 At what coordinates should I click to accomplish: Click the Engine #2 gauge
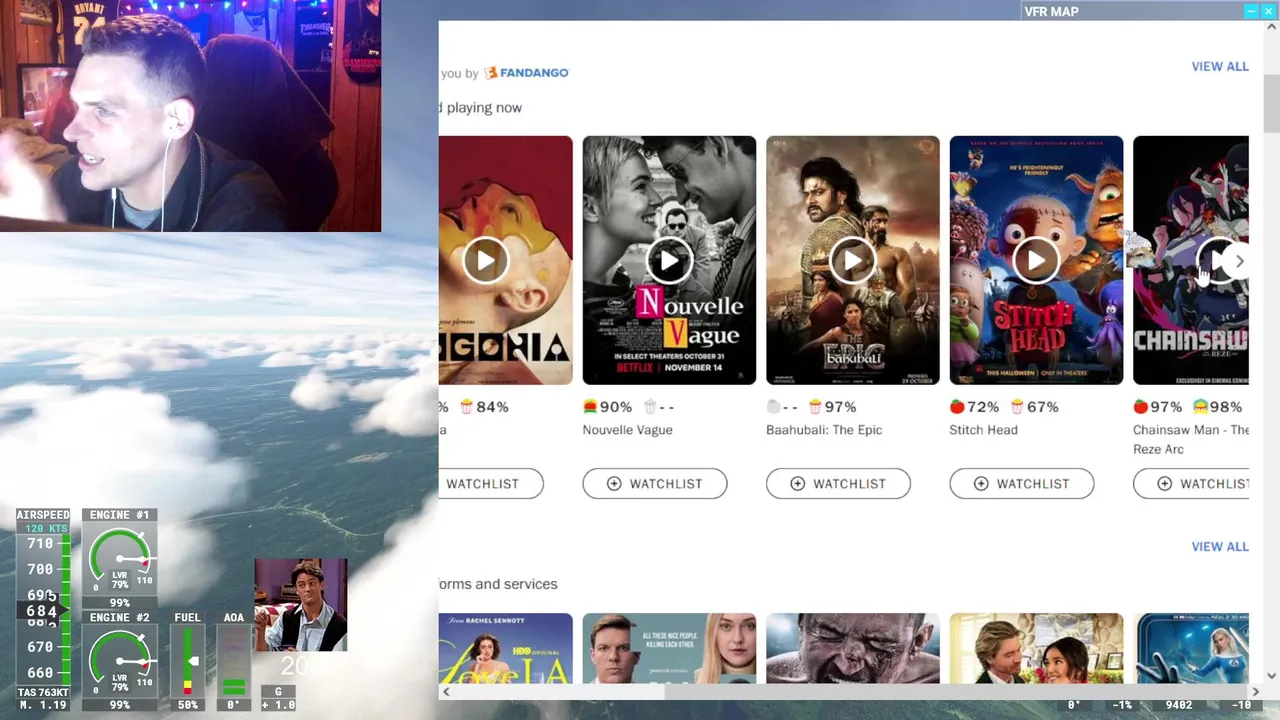[x=120, y=661]
